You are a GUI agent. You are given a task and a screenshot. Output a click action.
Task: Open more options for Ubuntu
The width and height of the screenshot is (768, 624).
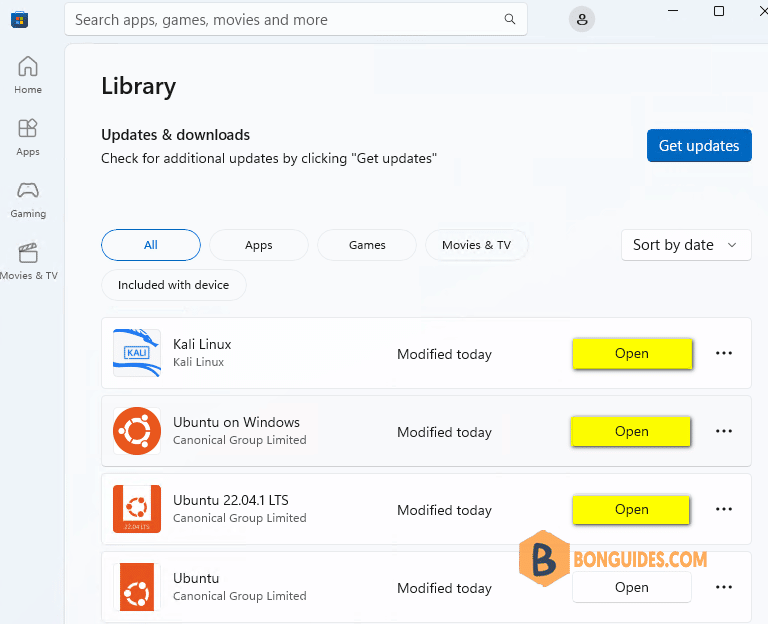click(724, 587)
